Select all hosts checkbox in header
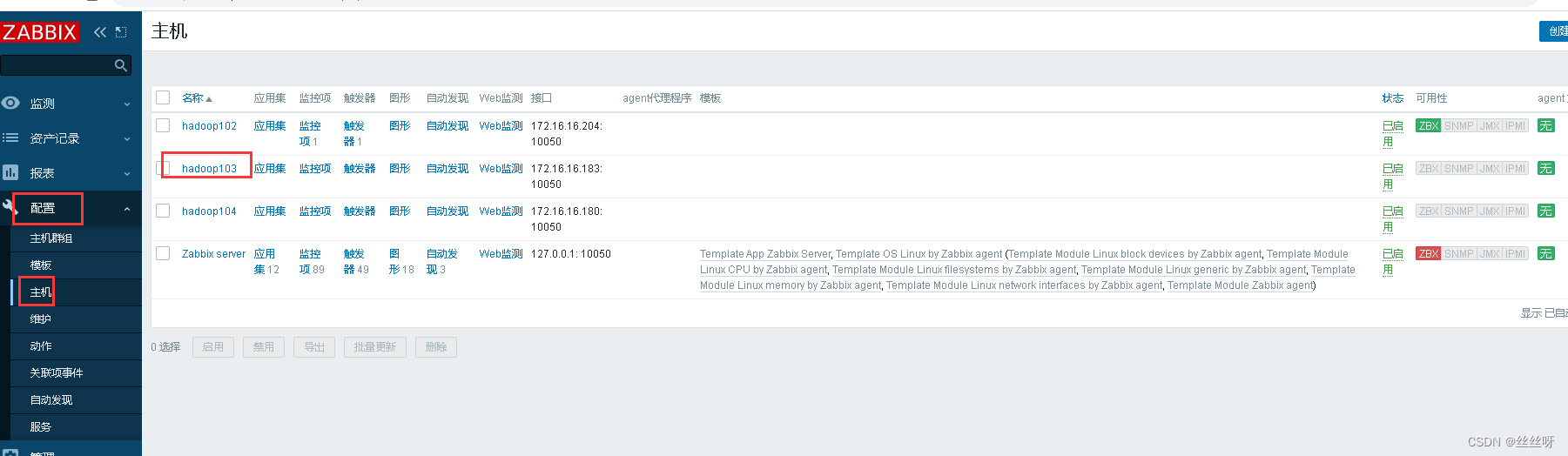This screenshot has height=456, width=1568. pos(163,97)
